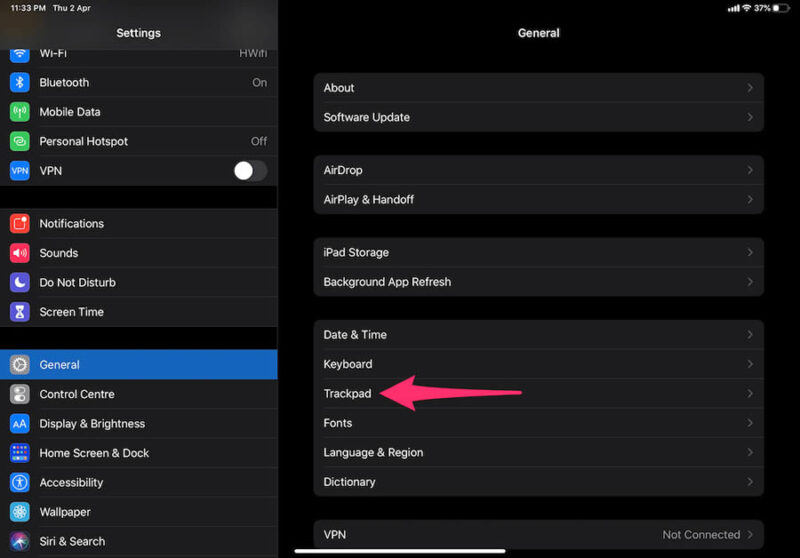Tap the Control Centre icon
The height and width of the screenshot is (558, 800).
click(x=20, y=394)
